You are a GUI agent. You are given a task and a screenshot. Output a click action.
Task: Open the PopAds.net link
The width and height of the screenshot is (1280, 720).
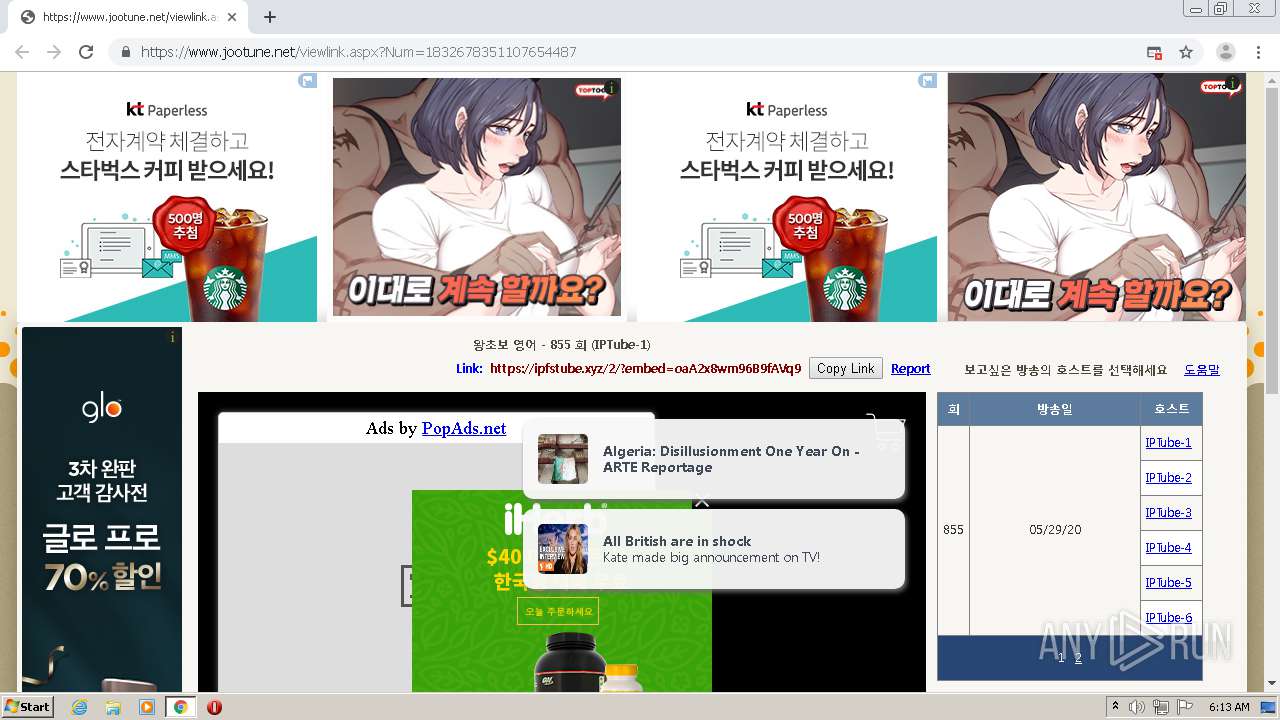point(464,428)
